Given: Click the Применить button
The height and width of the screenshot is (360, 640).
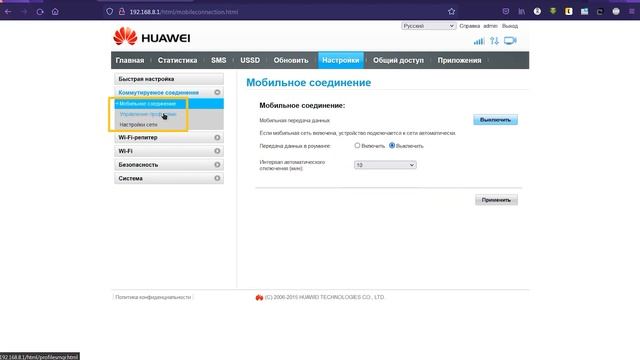Looking at the screenshot, I should pos(496,200).
